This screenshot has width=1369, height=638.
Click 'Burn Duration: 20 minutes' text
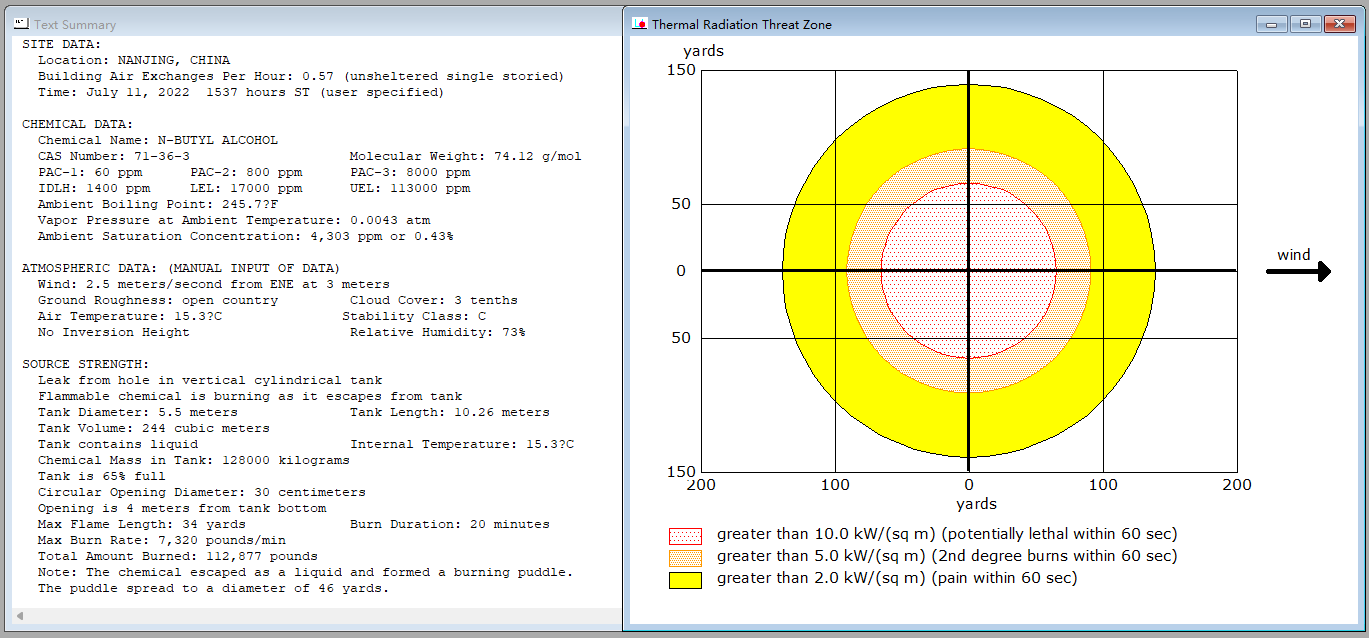coord(450,524)
